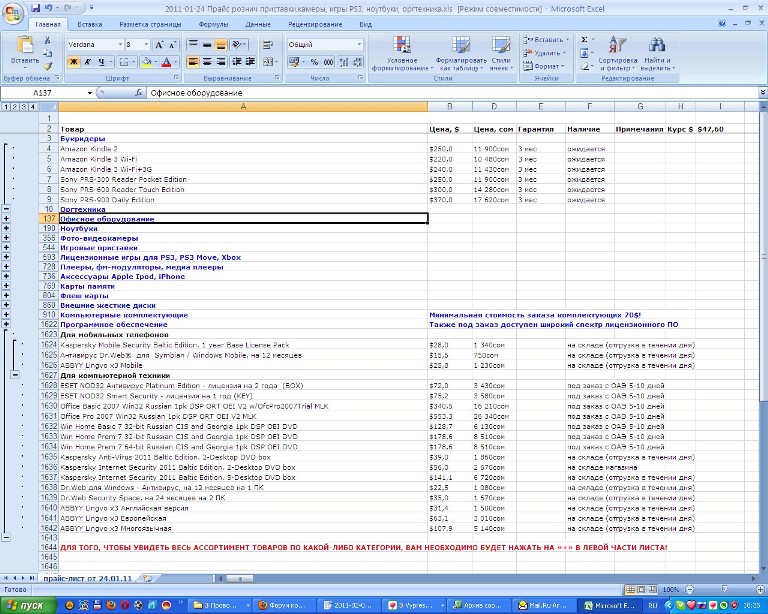768x614 pixels.
Task: Click Удалить in the Ячейки group
Action: click(544, 53)
